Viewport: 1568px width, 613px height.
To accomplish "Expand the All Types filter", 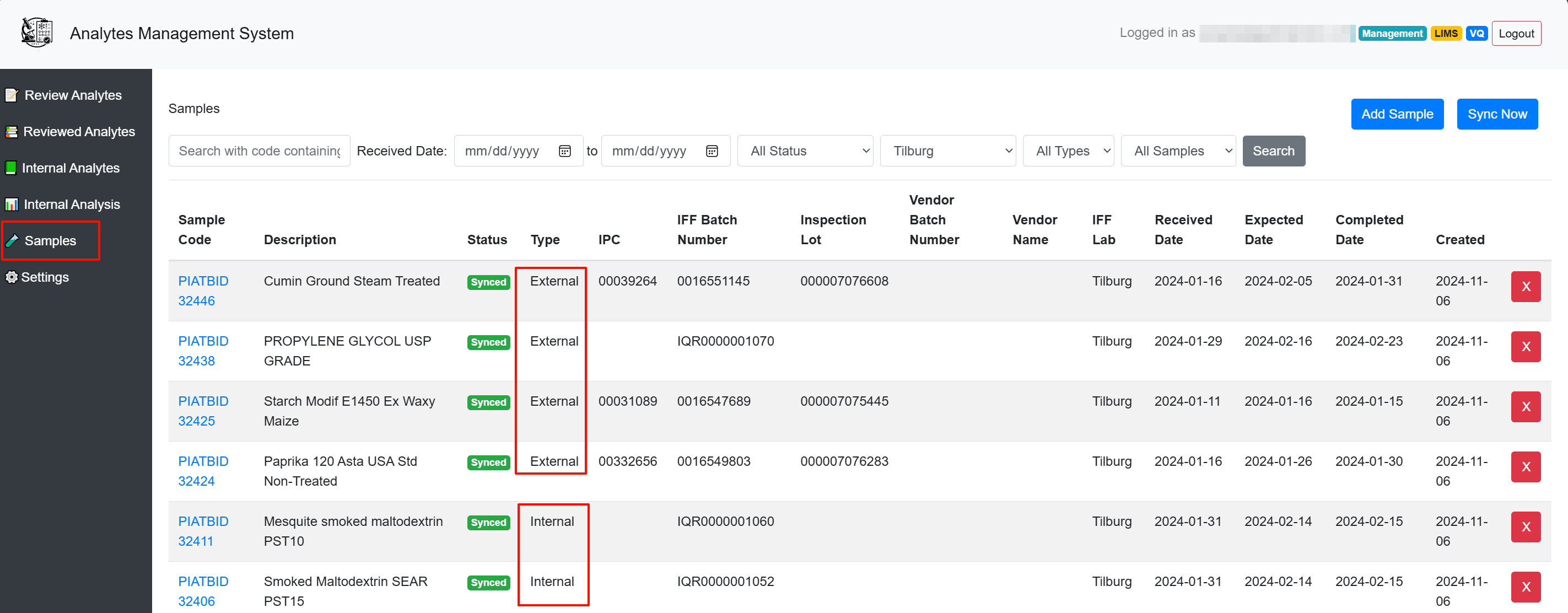I will (x=1068, y=151).
